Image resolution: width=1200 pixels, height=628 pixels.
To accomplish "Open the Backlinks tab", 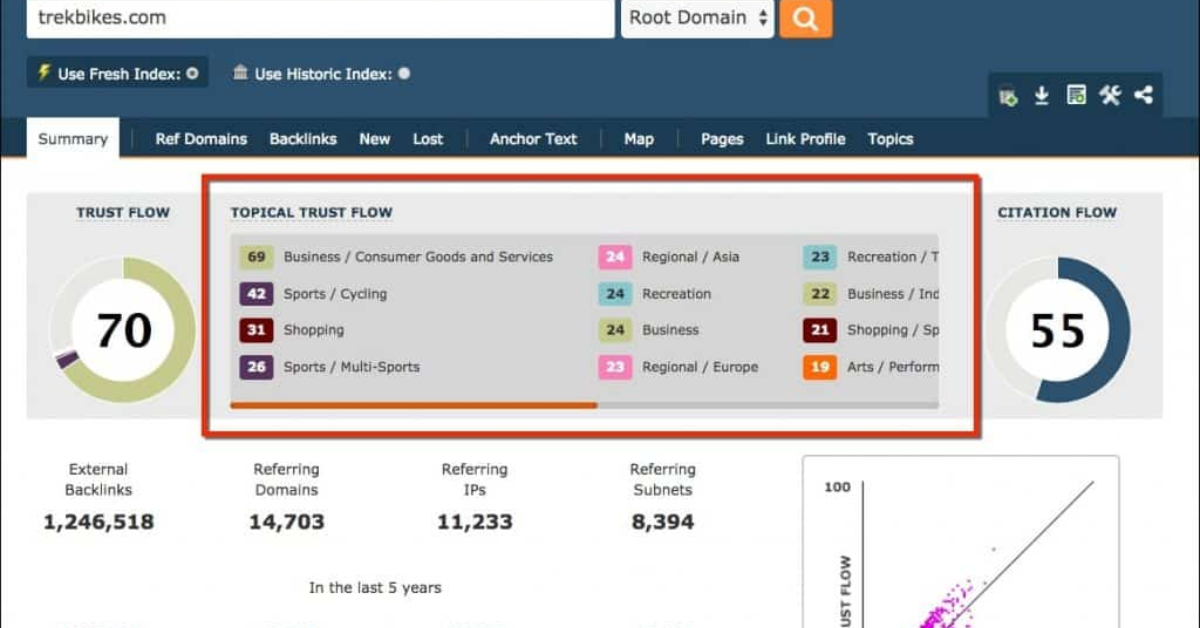I will click(303, 139).
